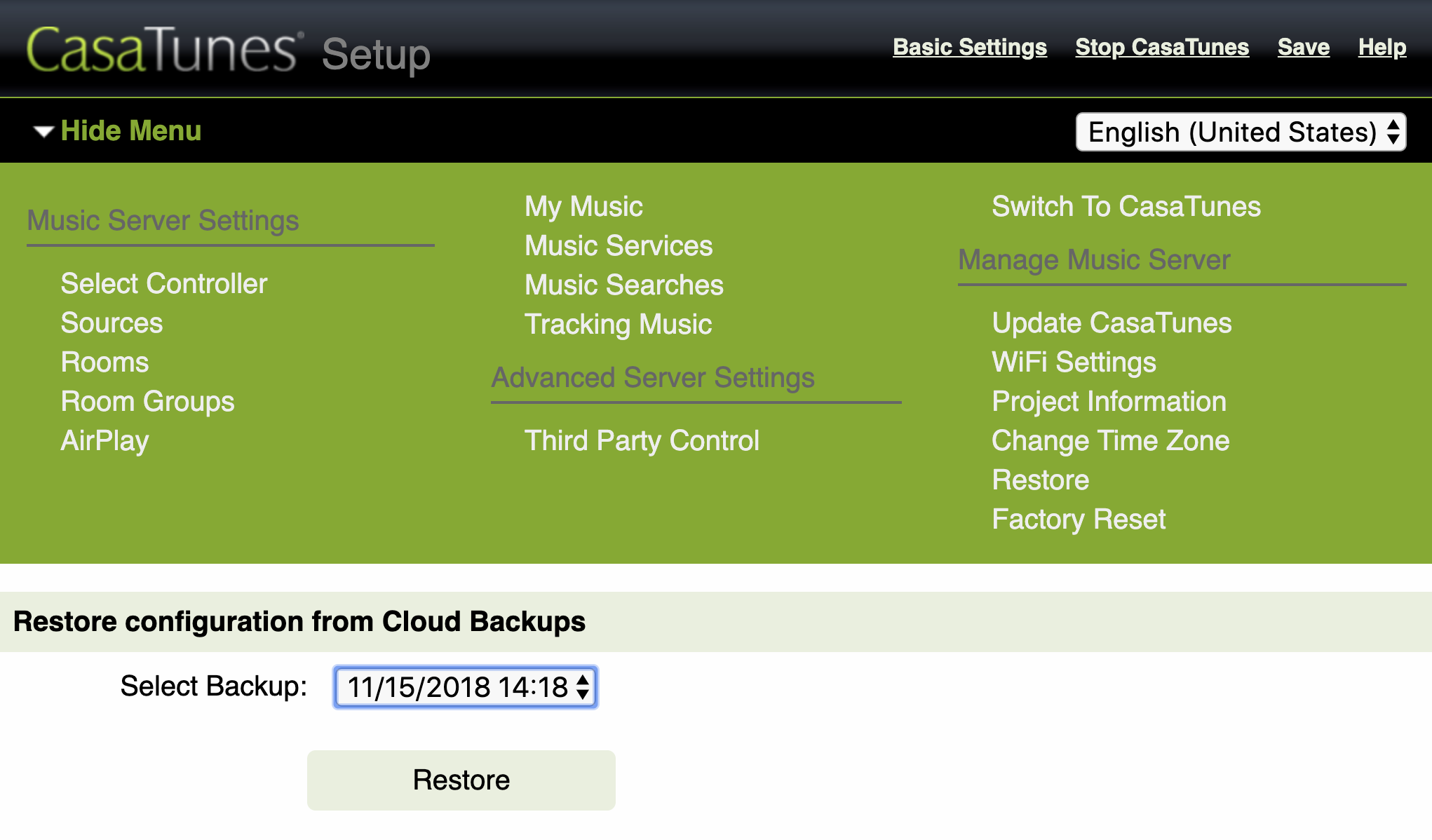Open the language dropdown English (United States)
The height and width of the screenshot is (840, 1432).
tap(1241, 132)
